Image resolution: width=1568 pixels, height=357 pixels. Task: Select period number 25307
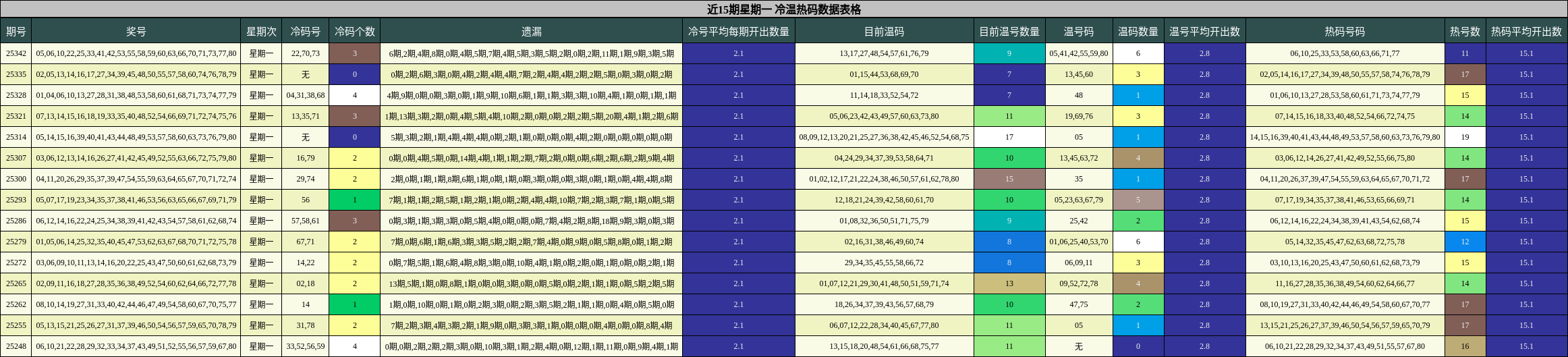[16, 158]
